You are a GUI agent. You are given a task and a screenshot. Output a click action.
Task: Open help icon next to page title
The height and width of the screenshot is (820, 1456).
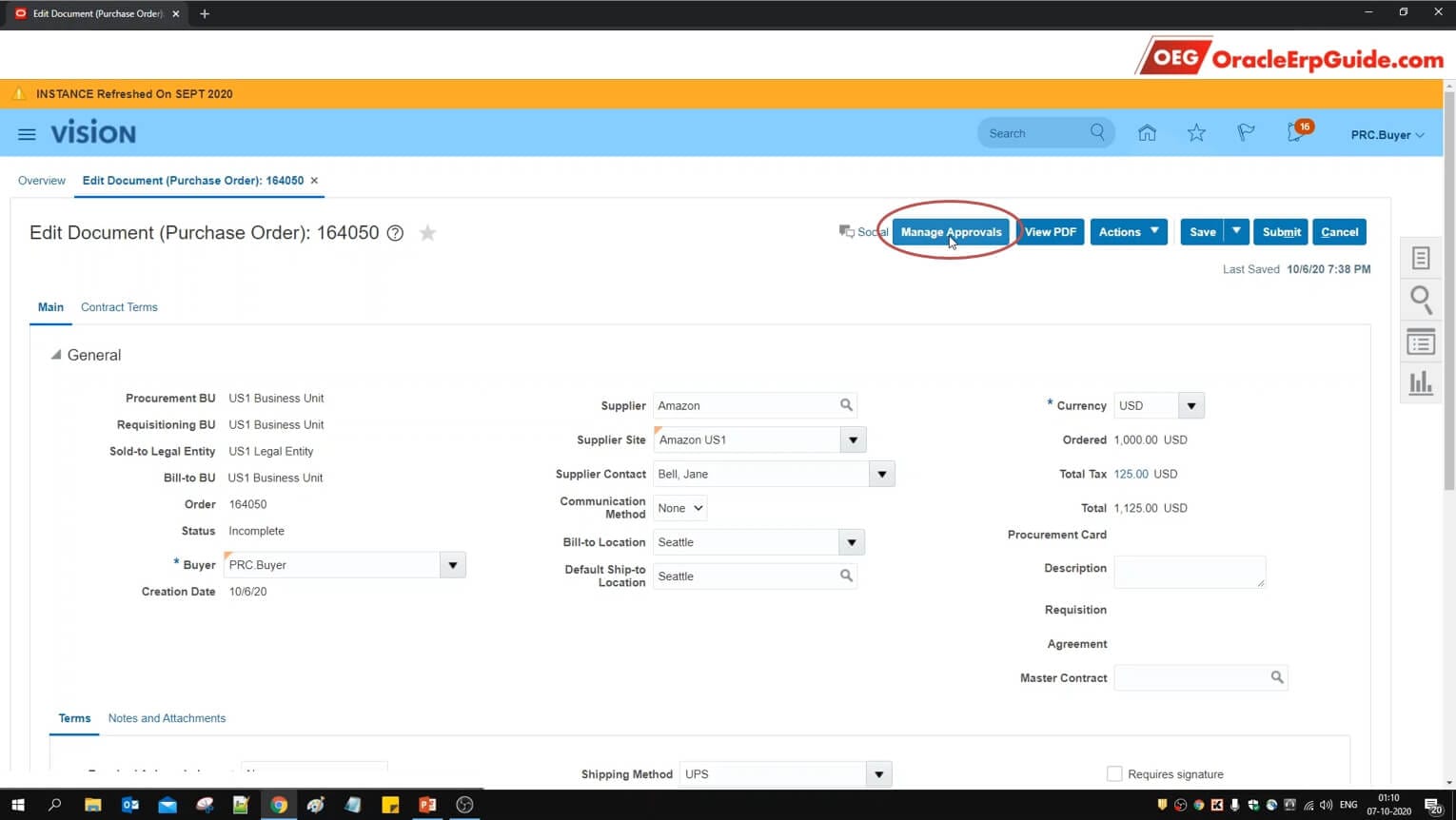395,233
